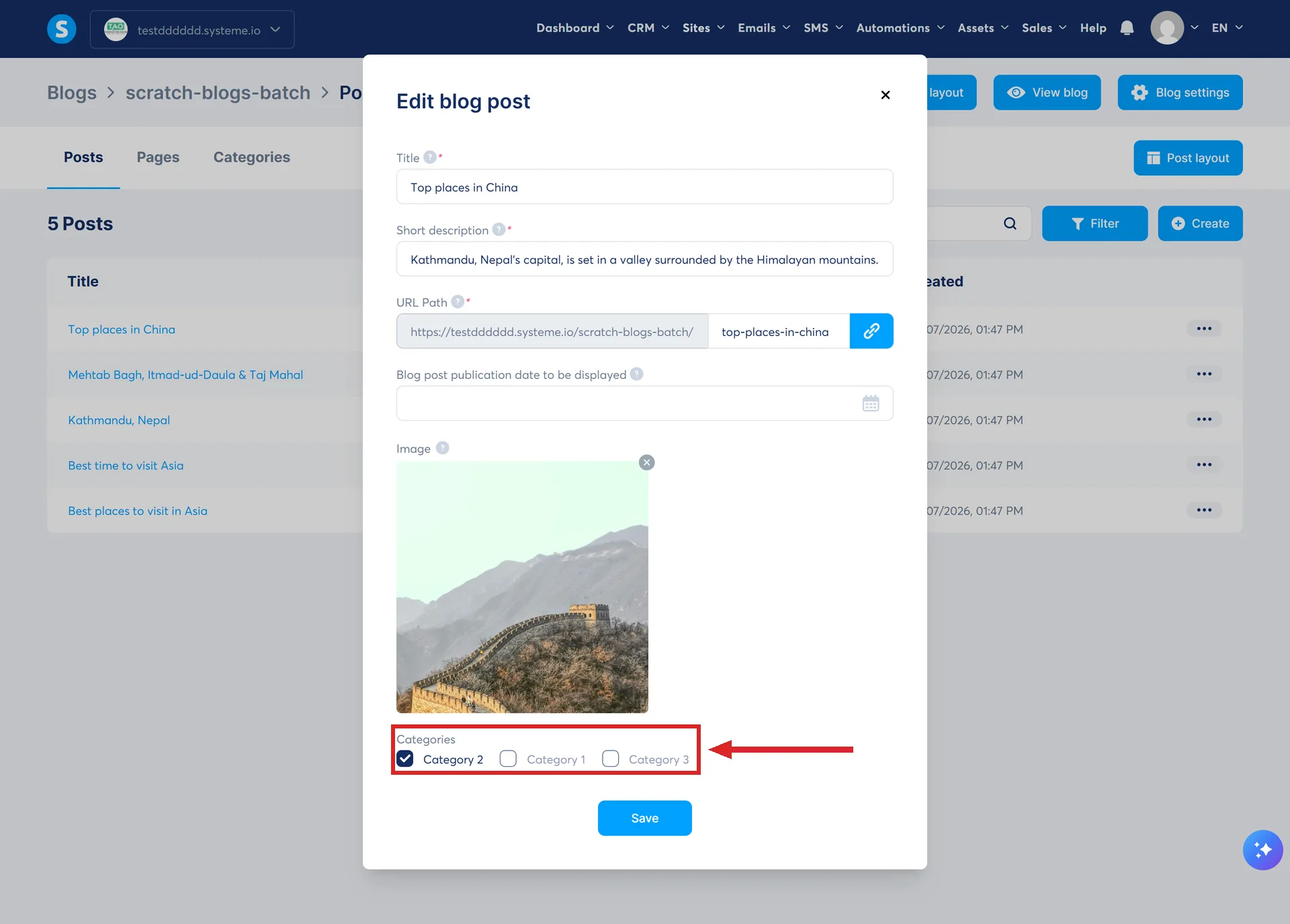Expand the Sites menu
Image resolution: width=1290 pixels, height=924 pixels.
(x=703, y=28)
